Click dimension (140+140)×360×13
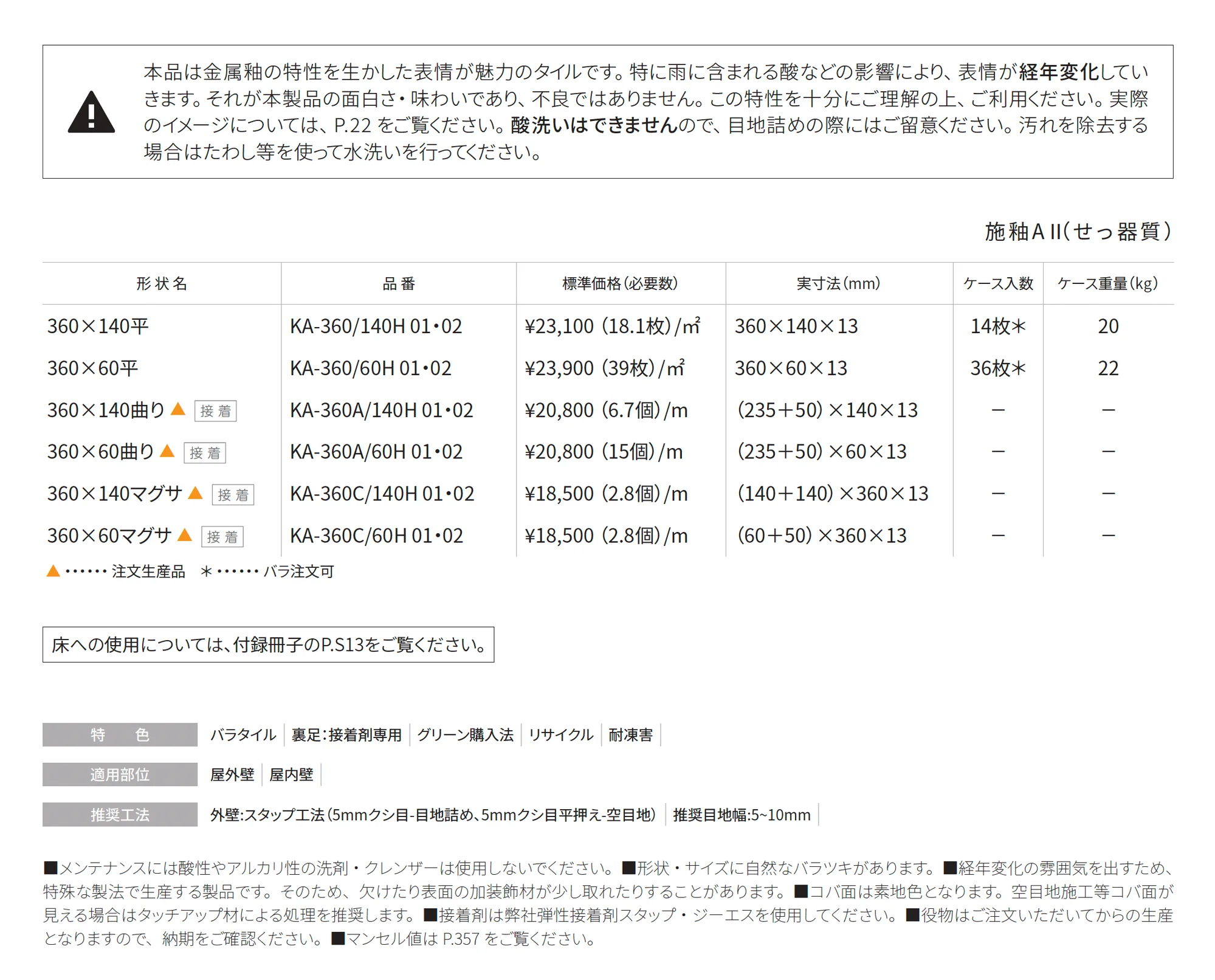Viewport: 1215px width, 980px height. click(x=833, y=494)
